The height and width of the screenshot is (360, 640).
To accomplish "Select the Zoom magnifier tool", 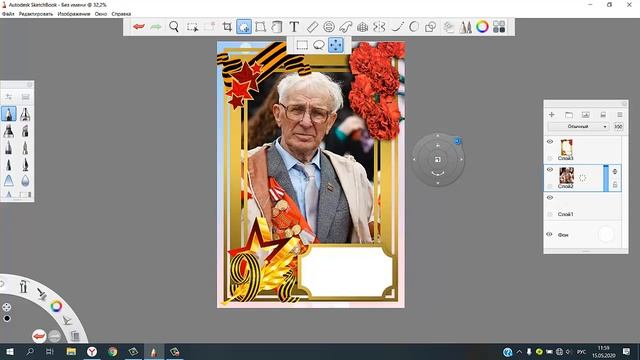I will (x=174, y=27).
